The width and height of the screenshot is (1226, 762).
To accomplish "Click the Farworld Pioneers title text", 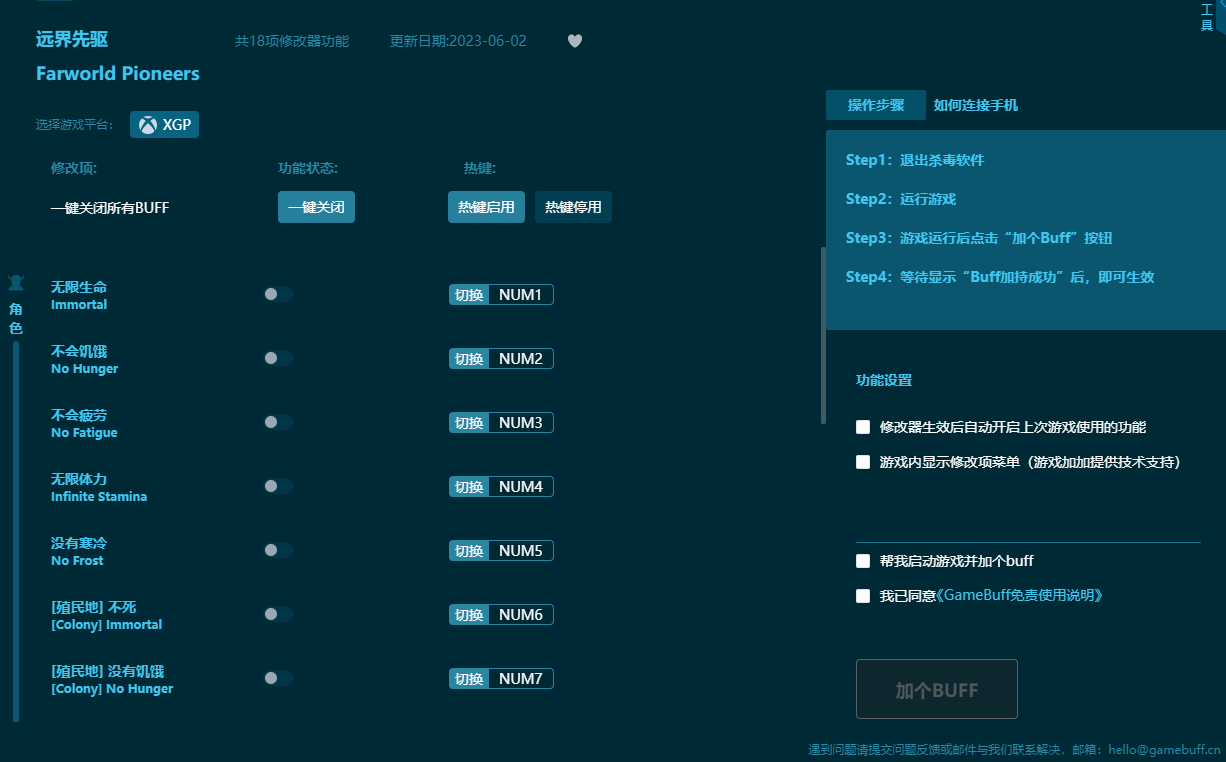I will coord(118,73).
